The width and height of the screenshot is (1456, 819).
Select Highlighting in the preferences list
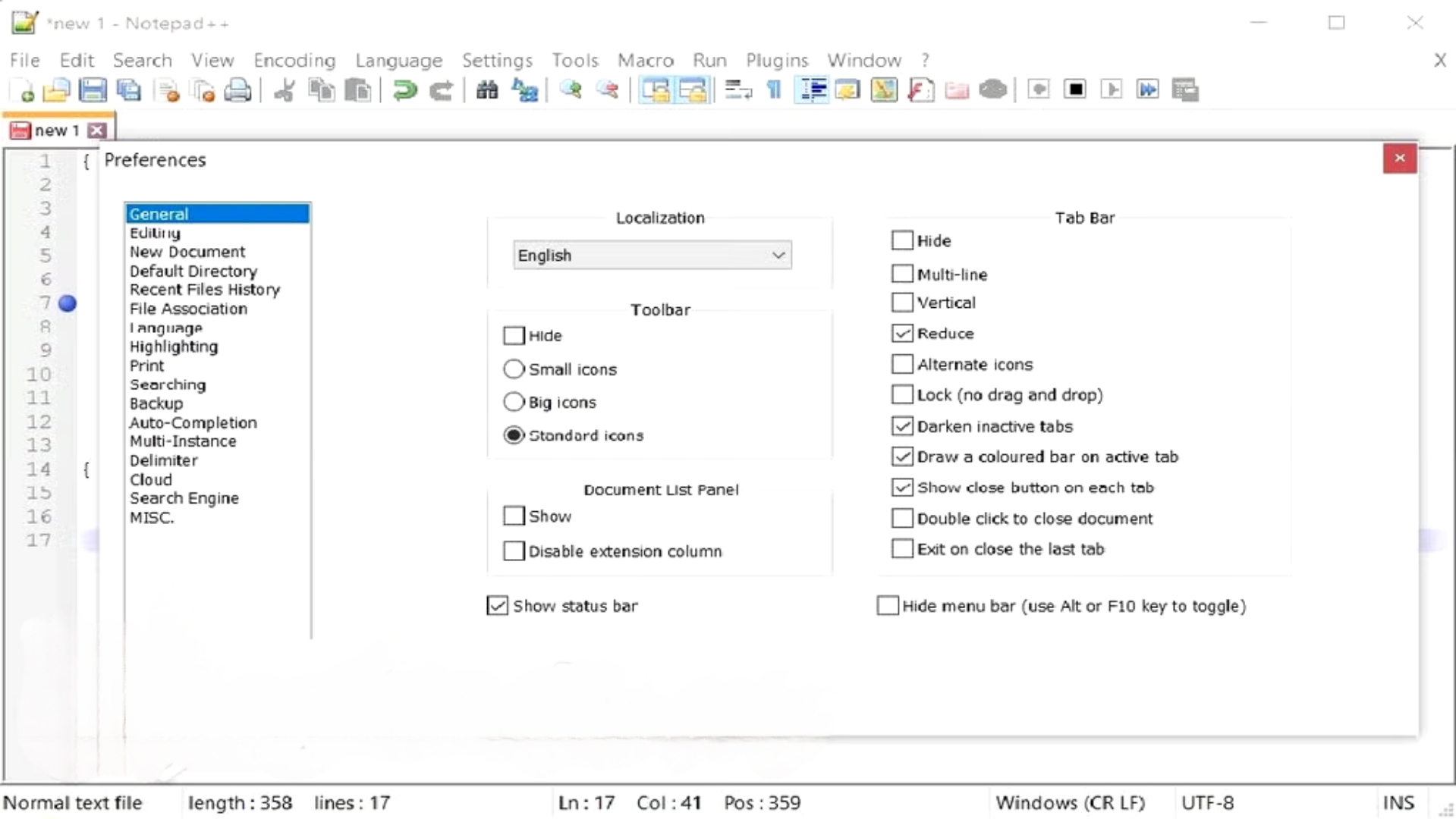[173, 347]
